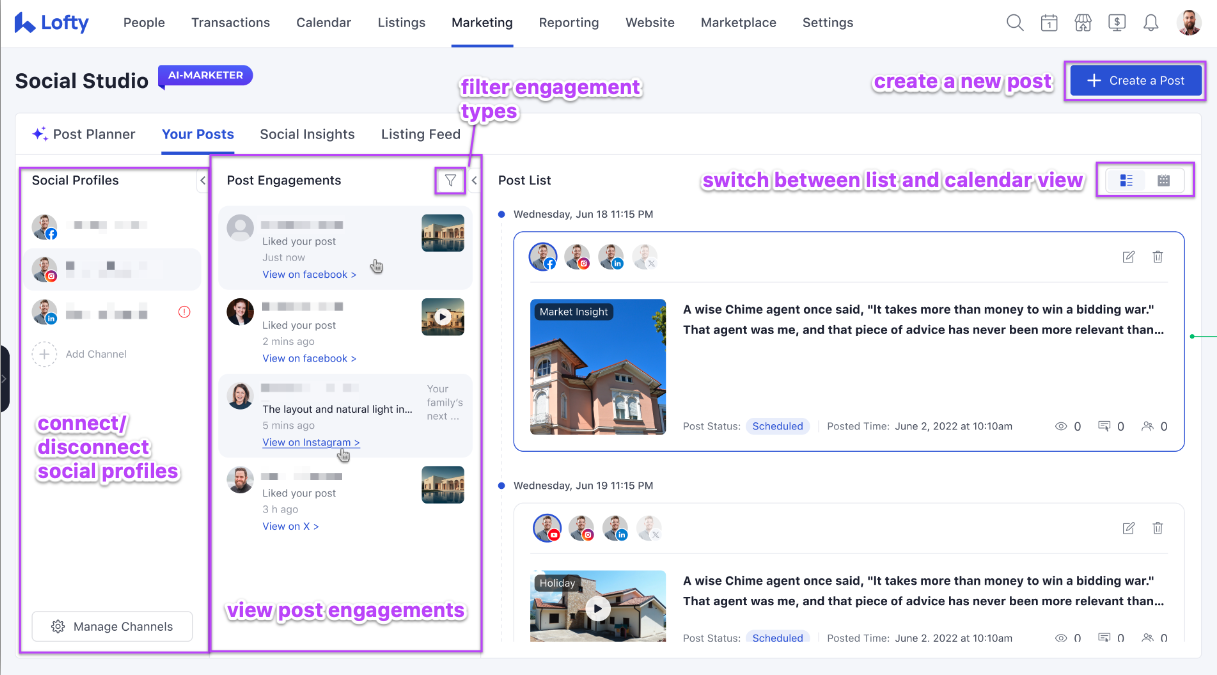Image resolution: width=1217 pixels, height=675 pixels.
Task: Open the Reporting menu
Action: (568, 23)
